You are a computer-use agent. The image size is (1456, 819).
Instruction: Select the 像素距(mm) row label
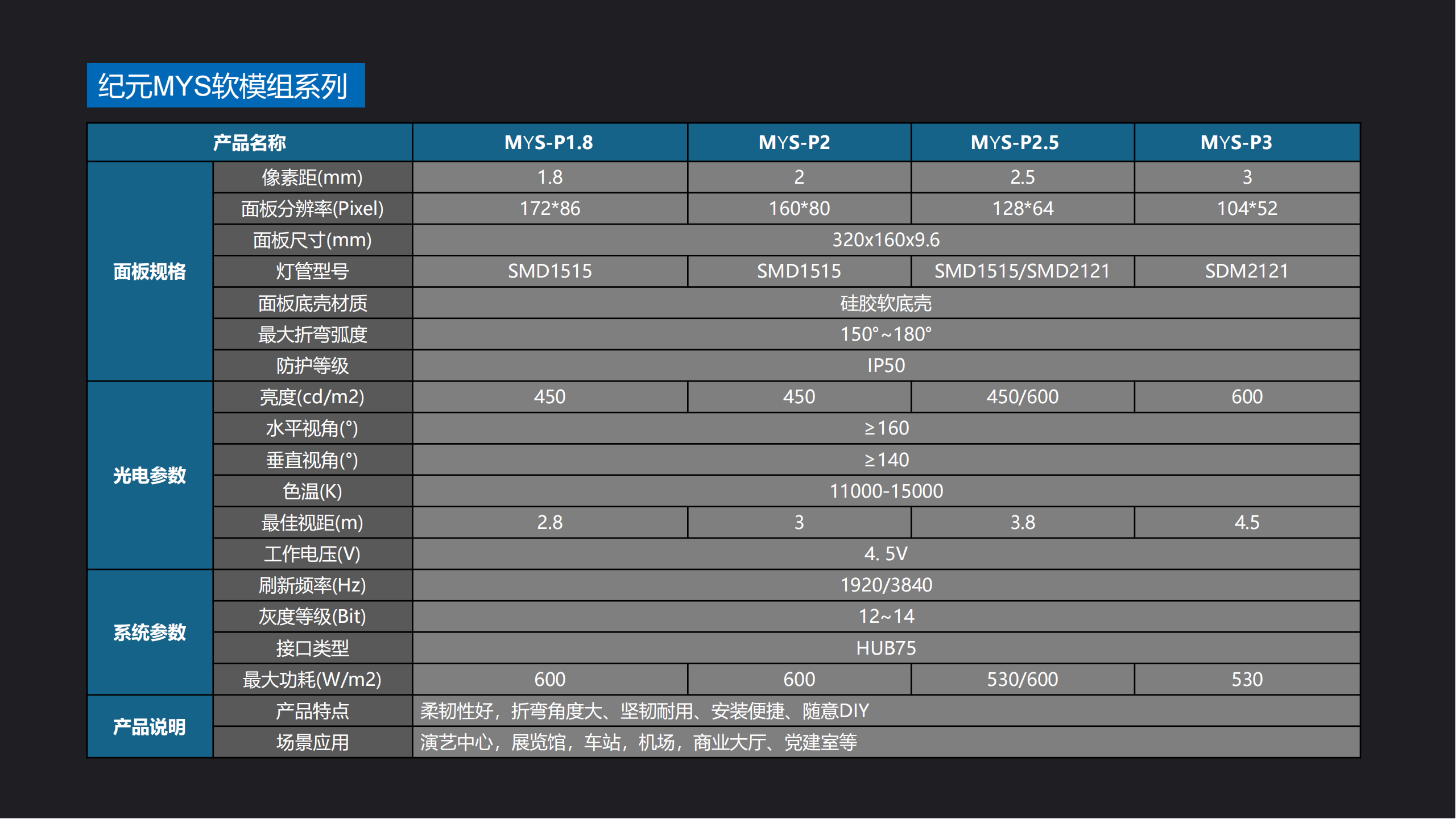(312, 177)
